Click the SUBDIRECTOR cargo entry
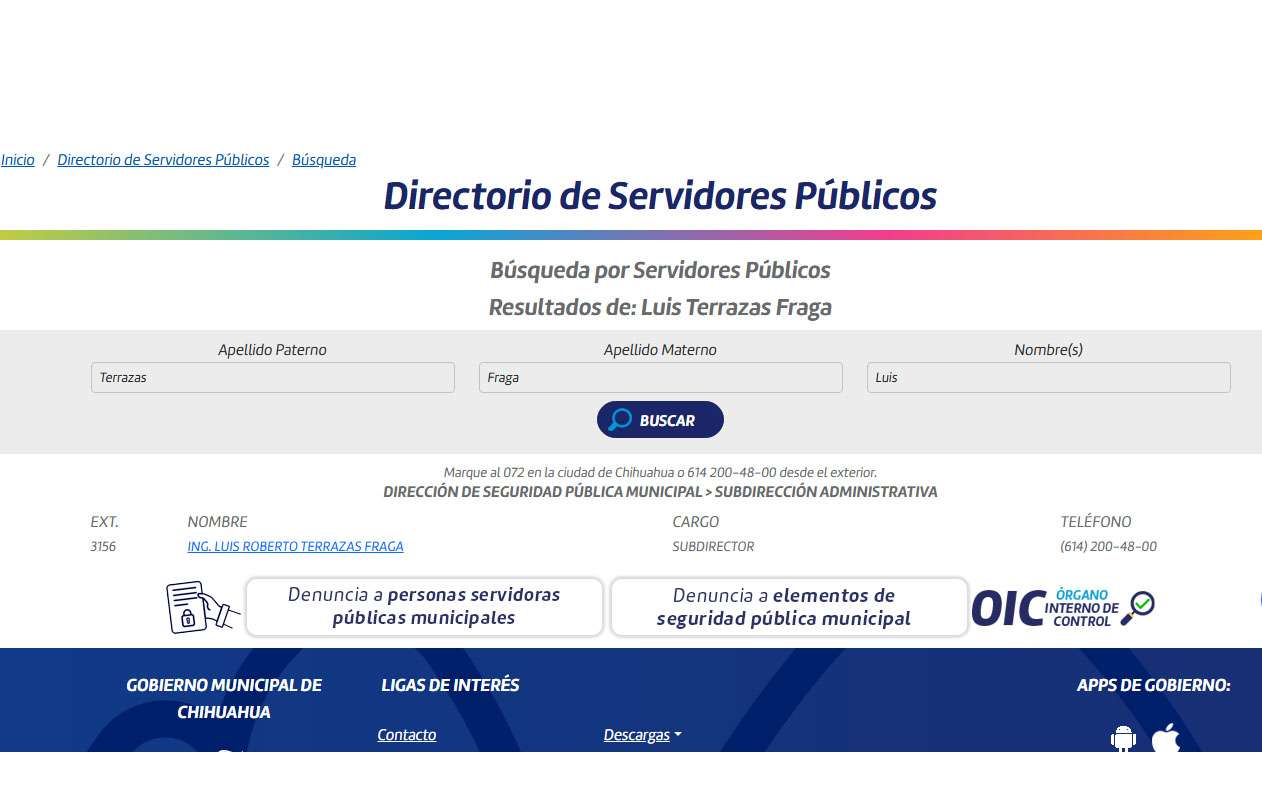Image resolution: width=1262 pixels, height=794 pixels. [713, 547]
